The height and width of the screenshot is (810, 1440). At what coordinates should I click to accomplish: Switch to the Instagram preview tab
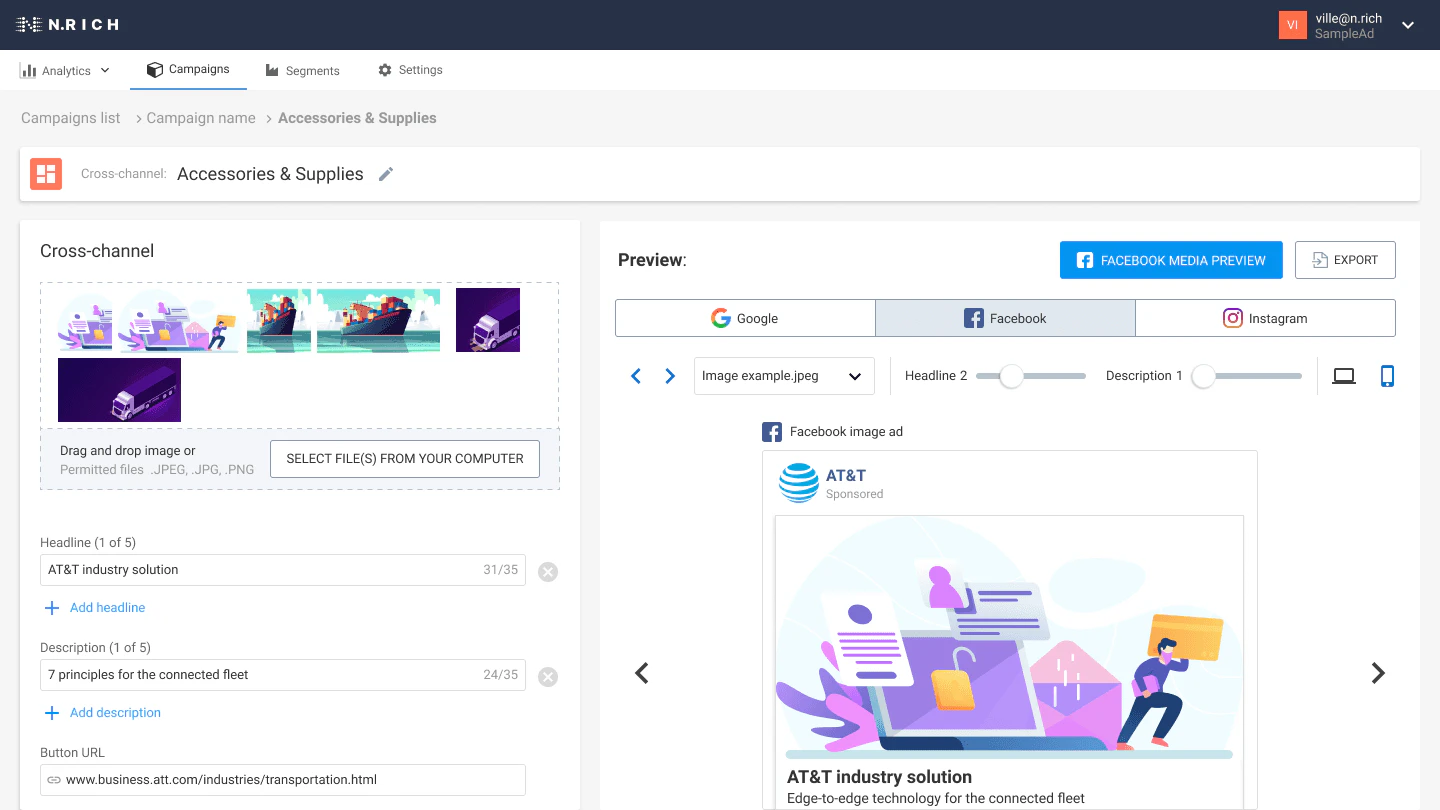point(1265,318)
